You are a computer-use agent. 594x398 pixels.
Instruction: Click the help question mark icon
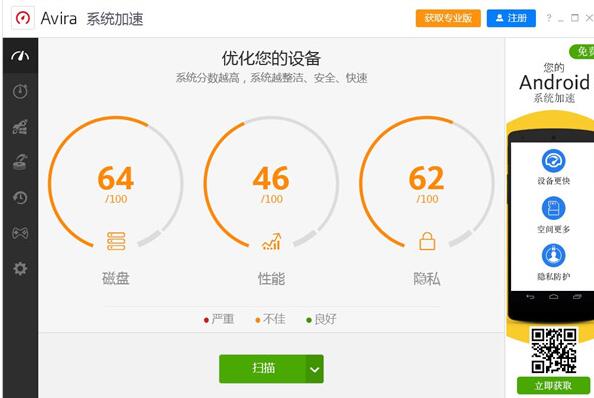click(549, 18)
